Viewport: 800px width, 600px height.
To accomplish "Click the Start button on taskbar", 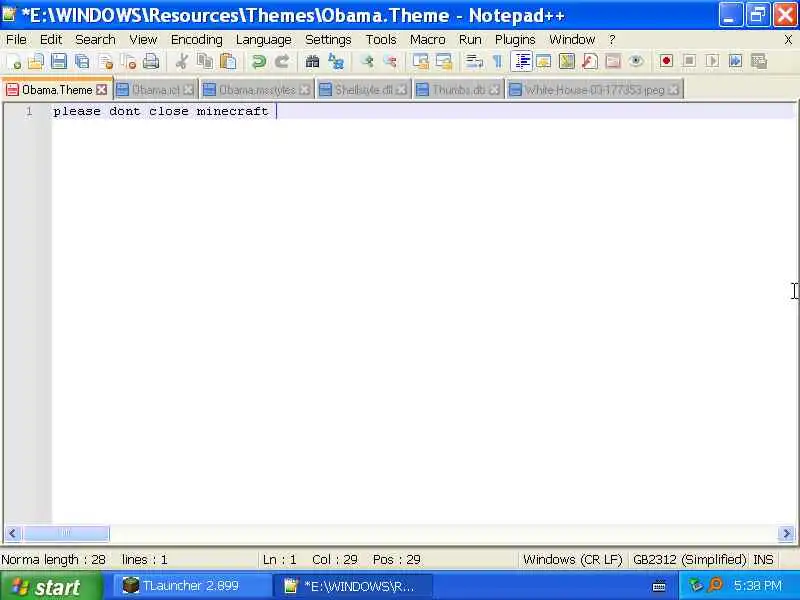I will (51, 586).
